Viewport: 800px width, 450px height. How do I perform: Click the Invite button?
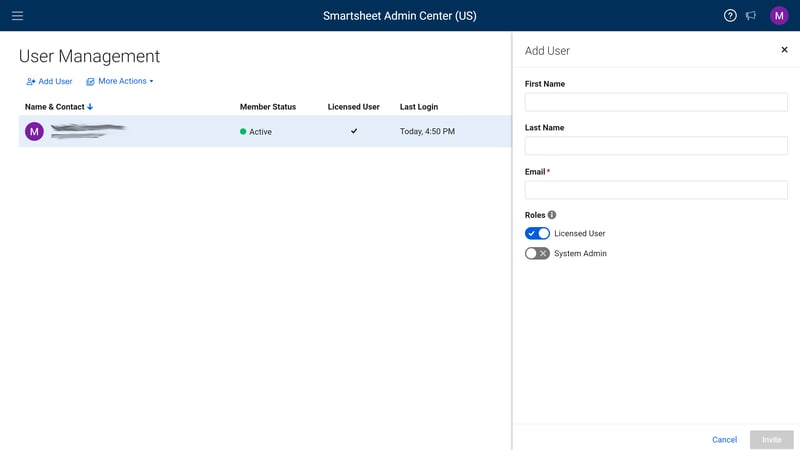[x=771, y=439]
